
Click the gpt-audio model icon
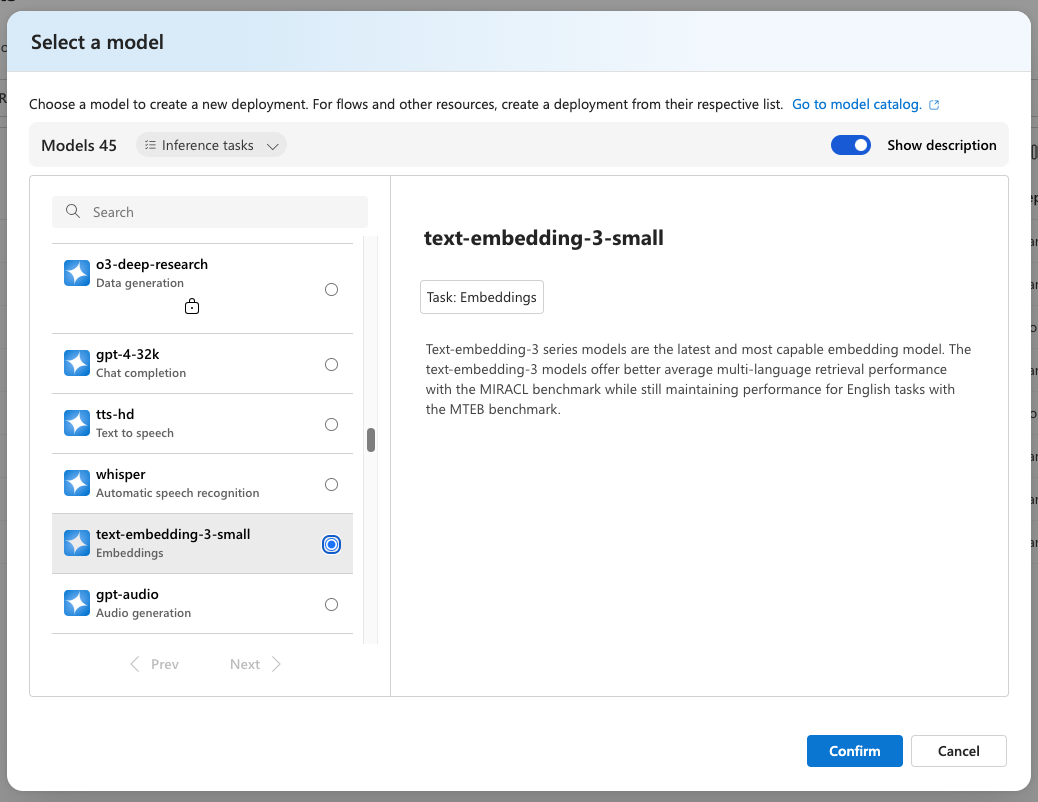[x=77, y=603]
